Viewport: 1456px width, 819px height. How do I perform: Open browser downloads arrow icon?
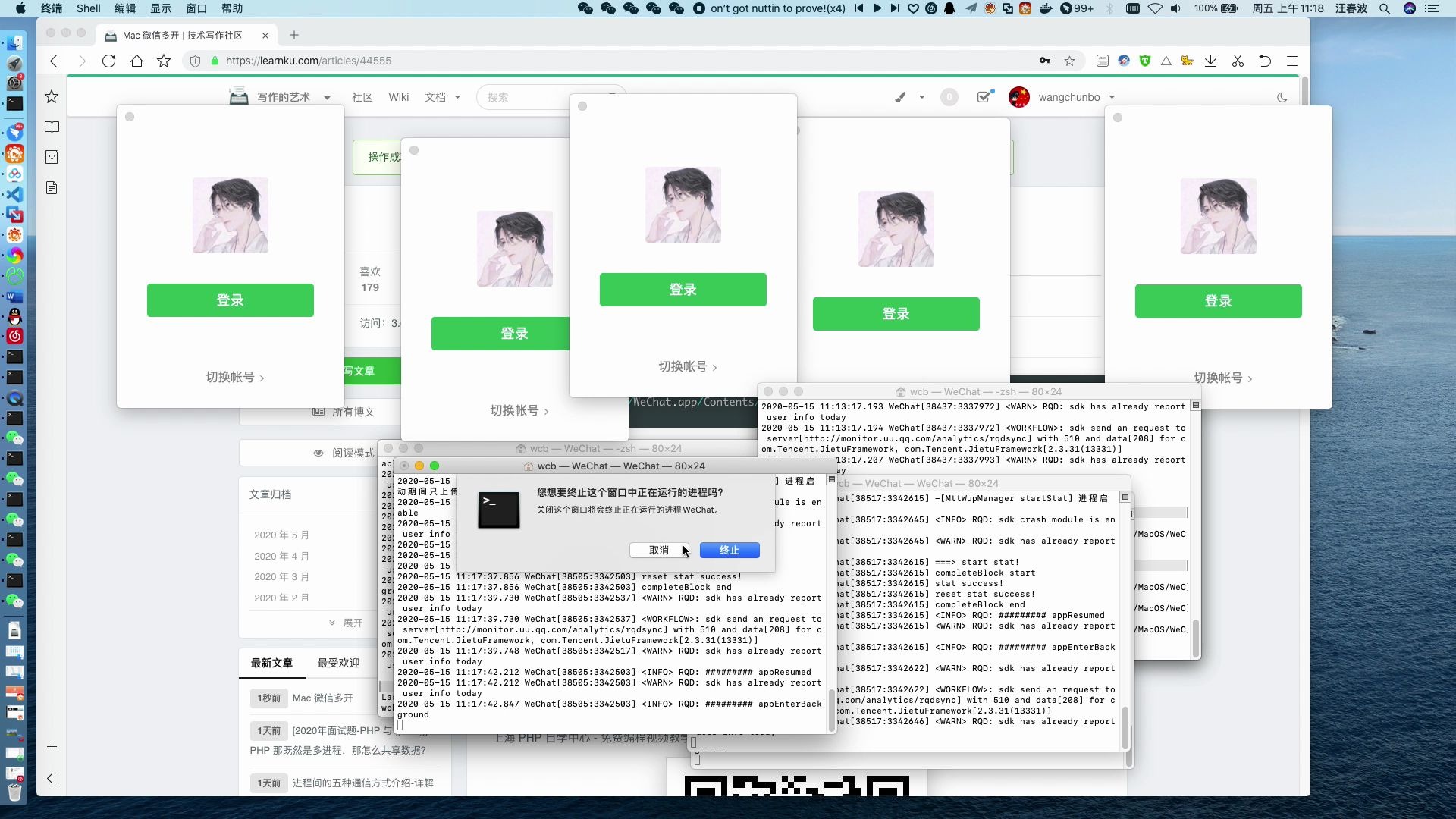(x=1211, y=61)
